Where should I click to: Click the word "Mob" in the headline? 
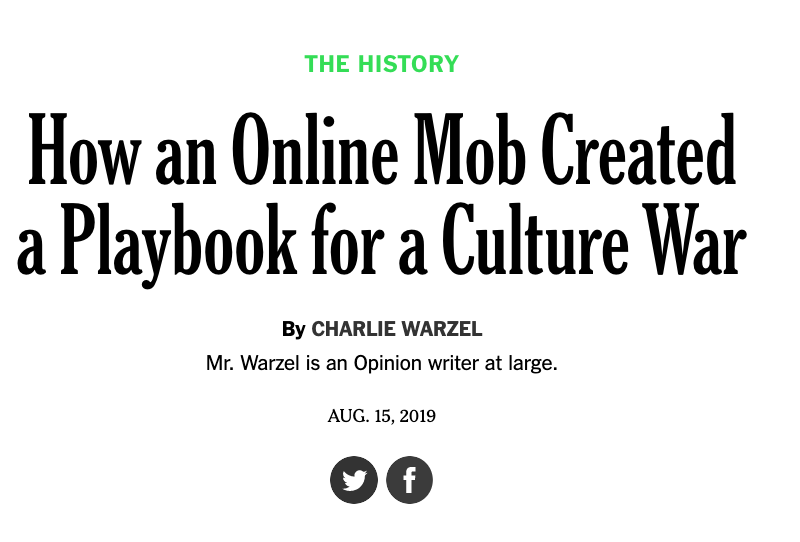(470, 149)
